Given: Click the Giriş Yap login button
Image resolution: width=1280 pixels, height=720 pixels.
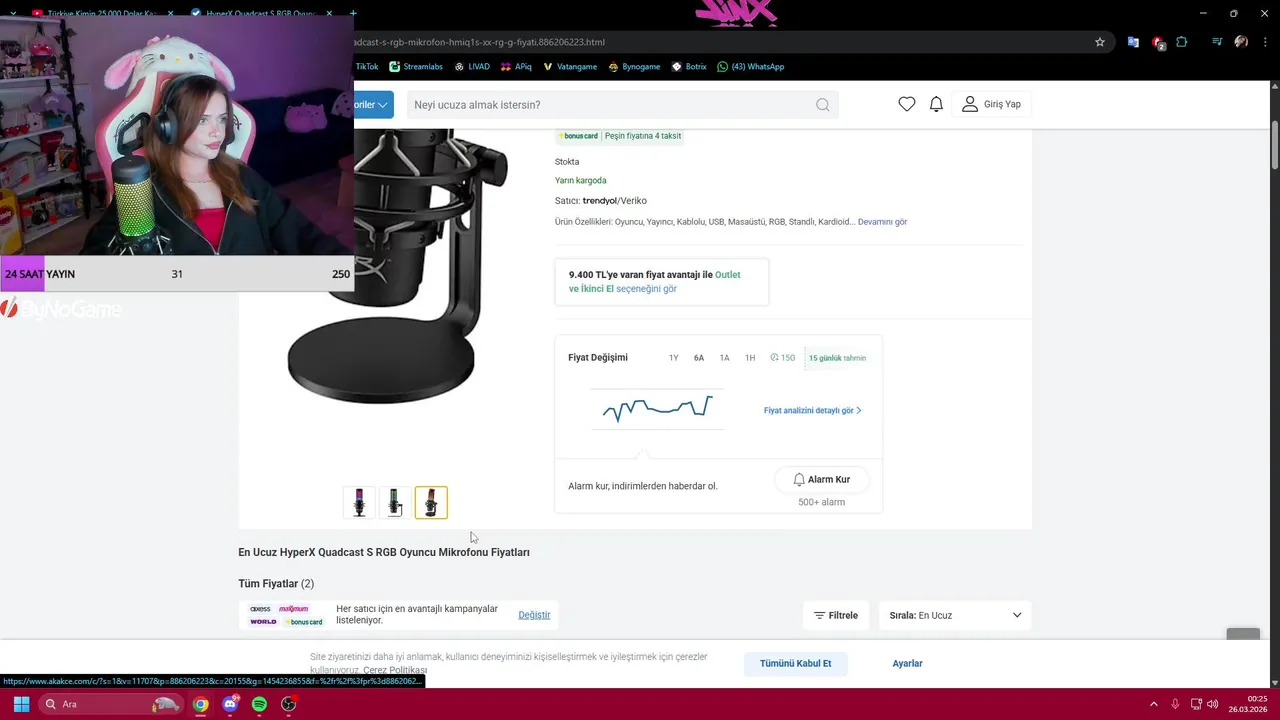Looking at the screenshot, I should point(991,104).
